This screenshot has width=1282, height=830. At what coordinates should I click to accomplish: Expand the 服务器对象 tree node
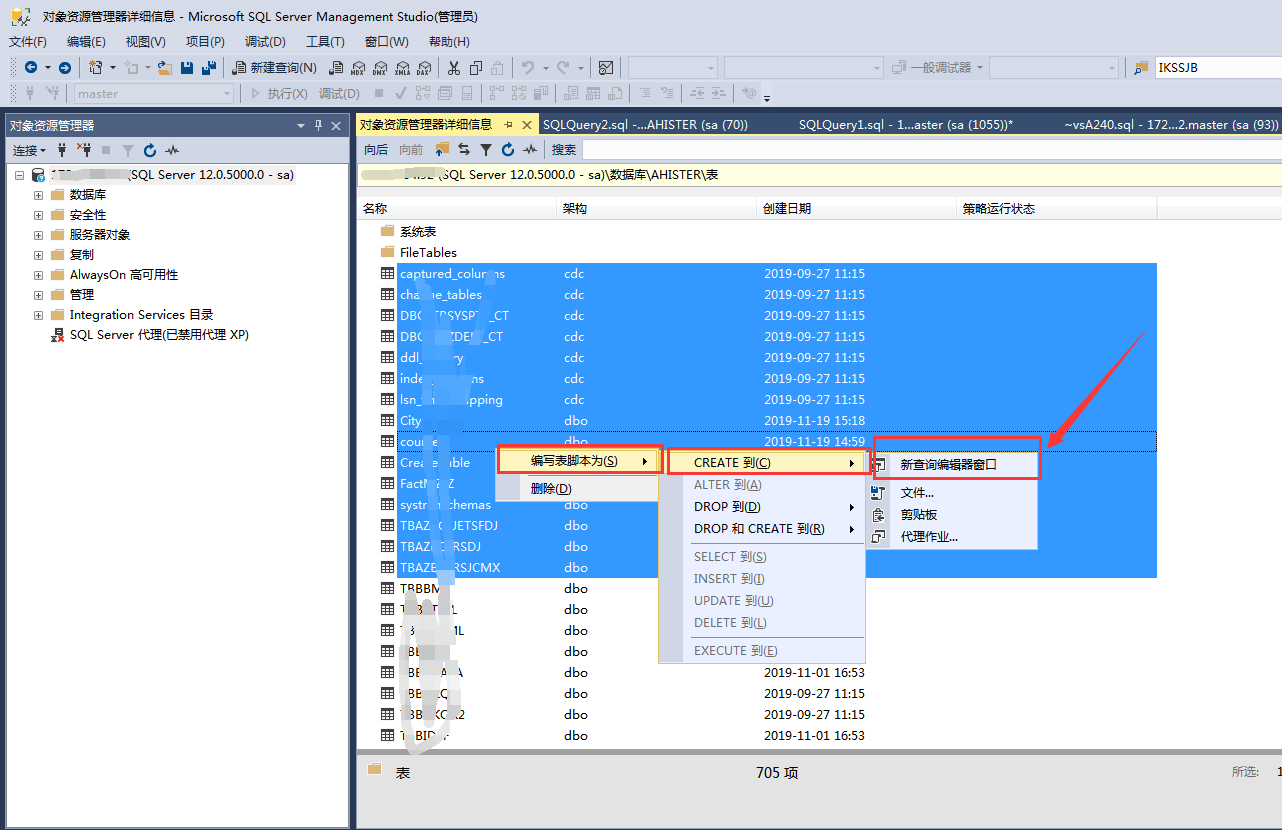(x=38, y=234)
